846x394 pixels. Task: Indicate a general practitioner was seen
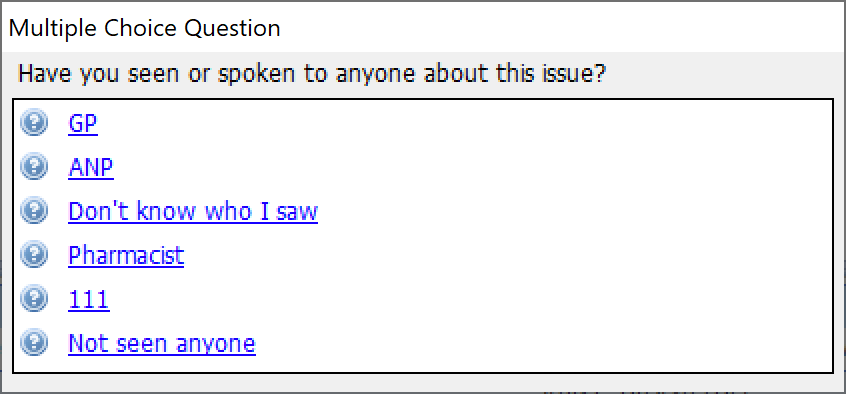coord(83,124)
